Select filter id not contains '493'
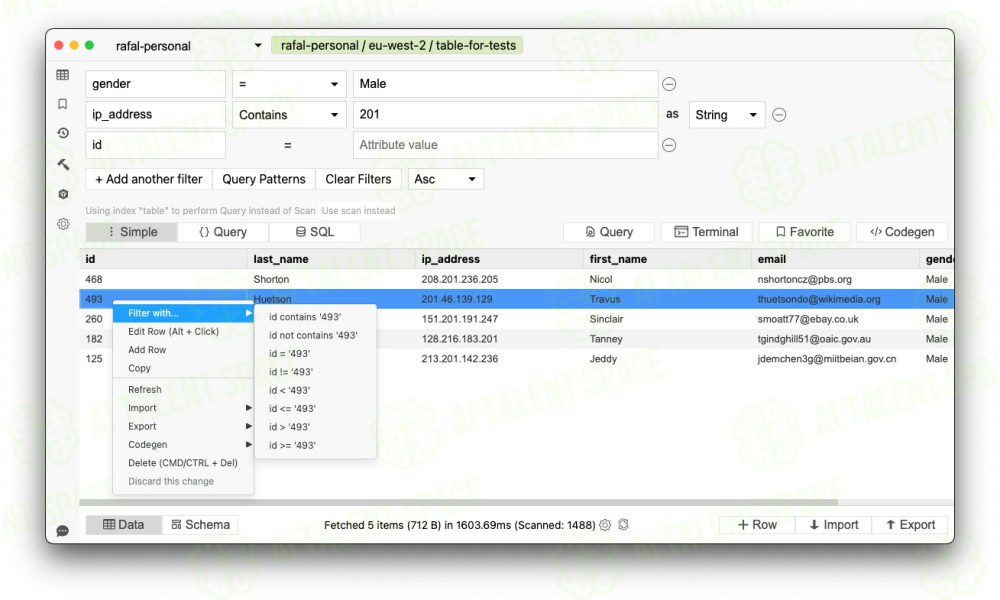 point(315,335)
